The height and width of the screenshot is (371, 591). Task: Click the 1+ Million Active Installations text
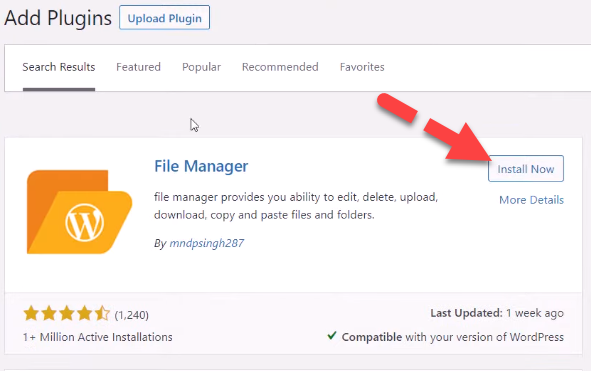[98, 337]
